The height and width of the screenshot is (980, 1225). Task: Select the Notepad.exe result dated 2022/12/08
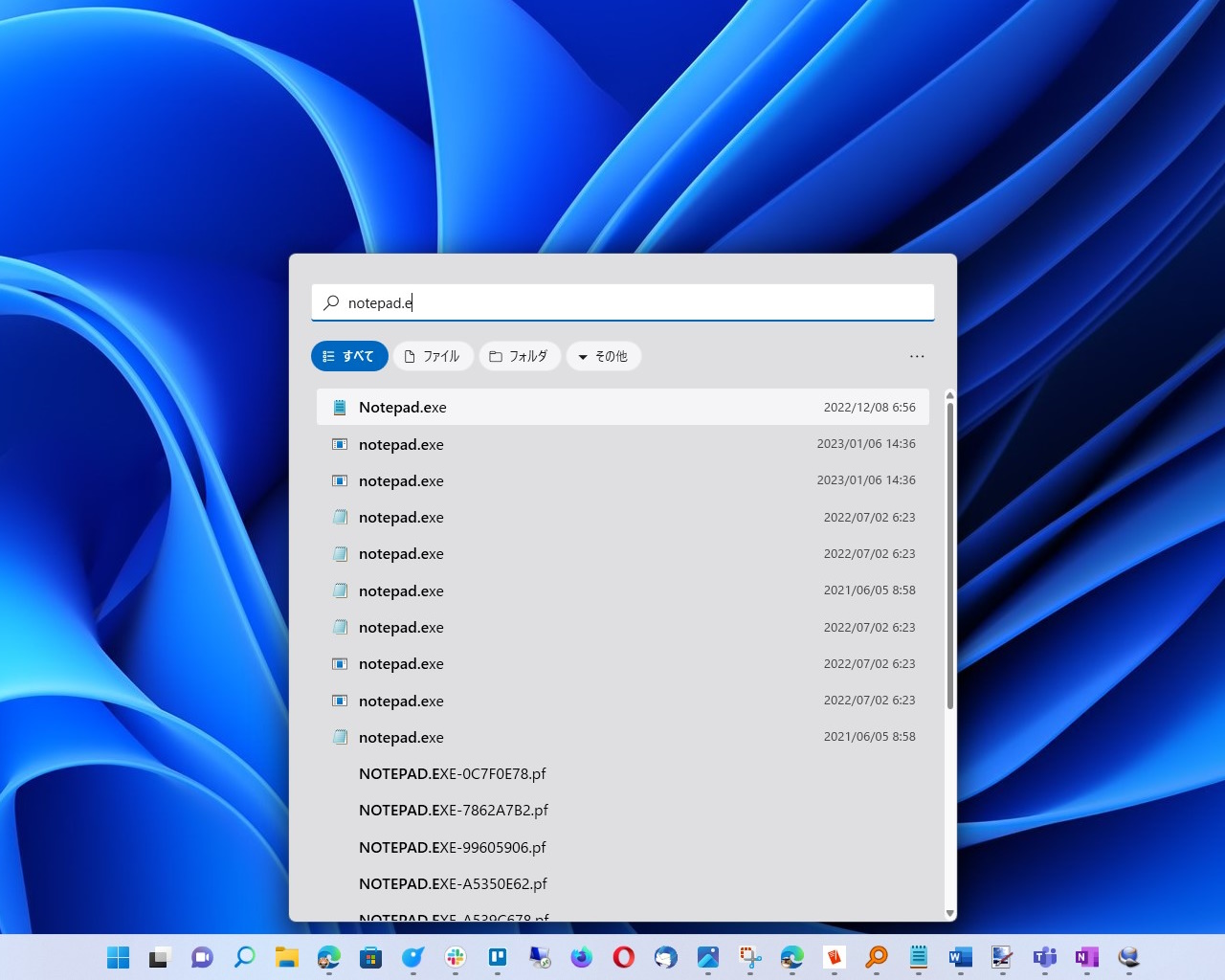pos(623,407)
